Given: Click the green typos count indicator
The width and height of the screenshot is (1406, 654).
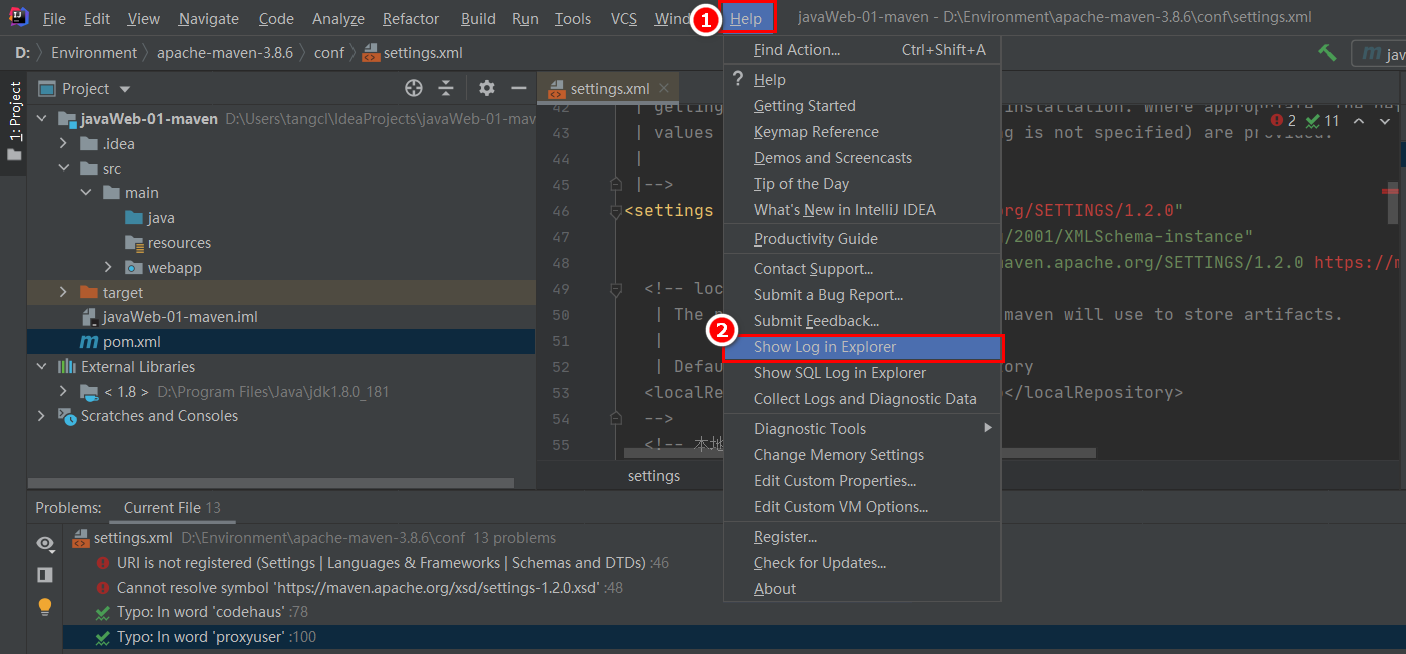Looking at the screenshot, I should click(1322, 121).
